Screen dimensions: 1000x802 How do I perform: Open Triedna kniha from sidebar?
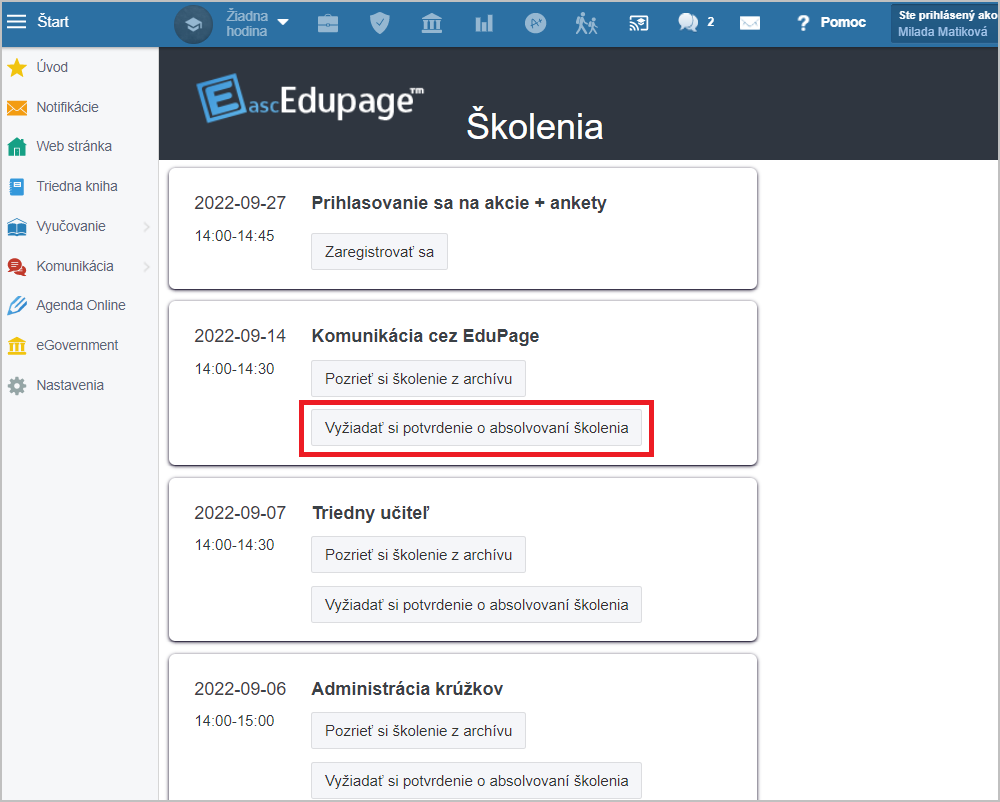(77, 186)
